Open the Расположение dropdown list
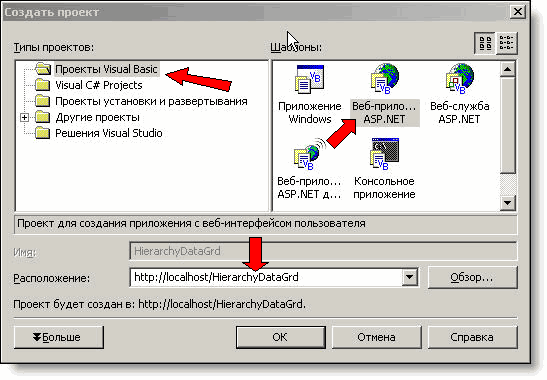This screenshot has height=380, width=547. pos(410,278)
